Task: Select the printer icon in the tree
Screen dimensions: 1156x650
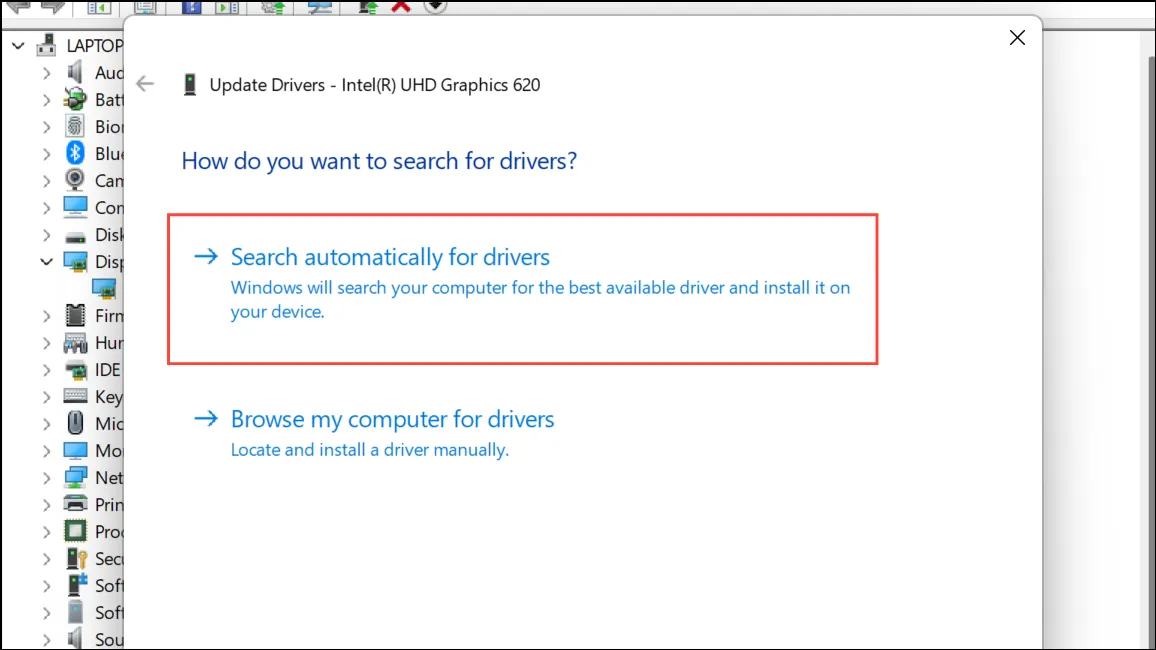Action: pyautogui.click(x=74, y=504)
